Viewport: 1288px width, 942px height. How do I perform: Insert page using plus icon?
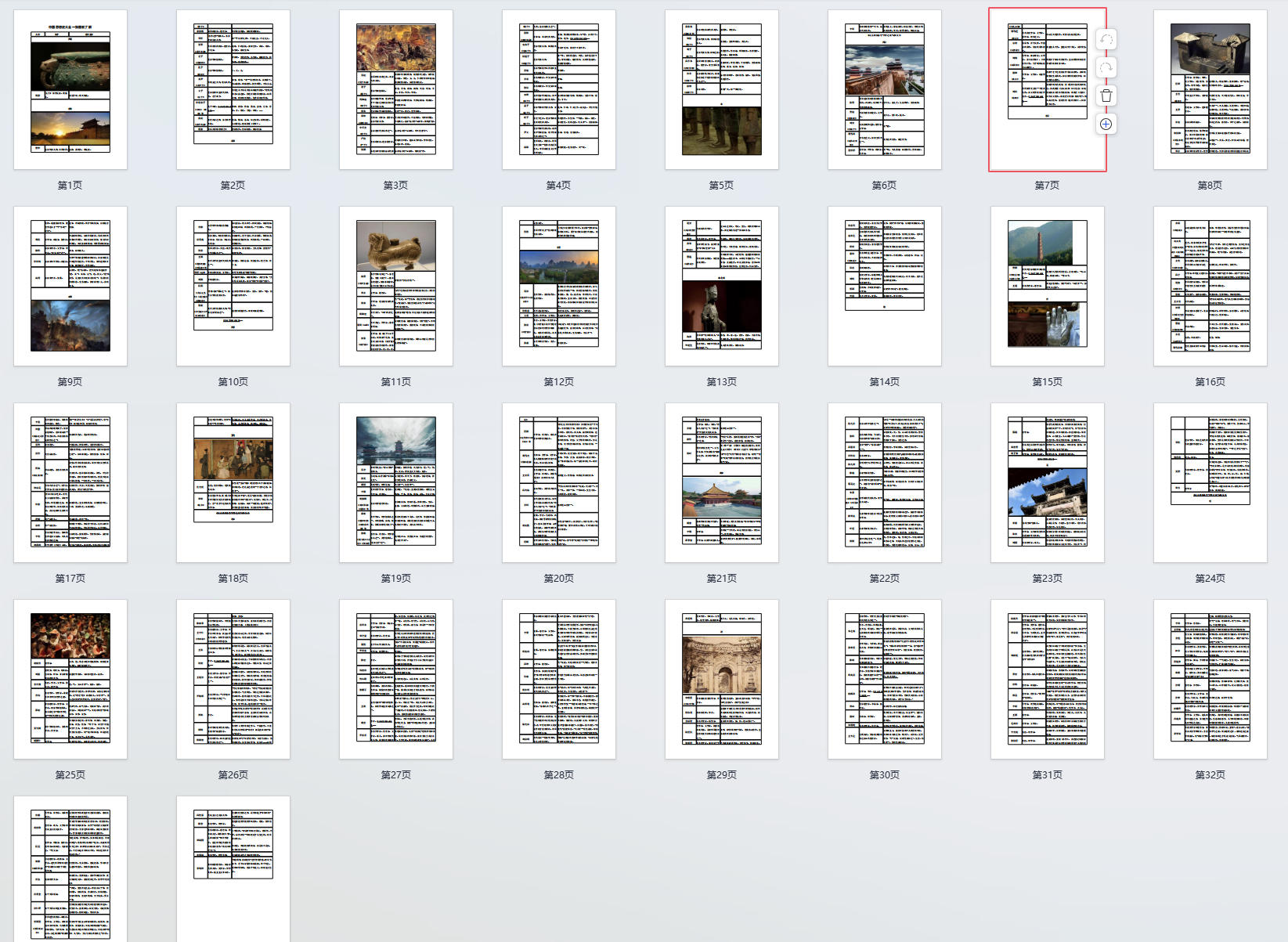pyautogui.click(x=1106, y=124)
